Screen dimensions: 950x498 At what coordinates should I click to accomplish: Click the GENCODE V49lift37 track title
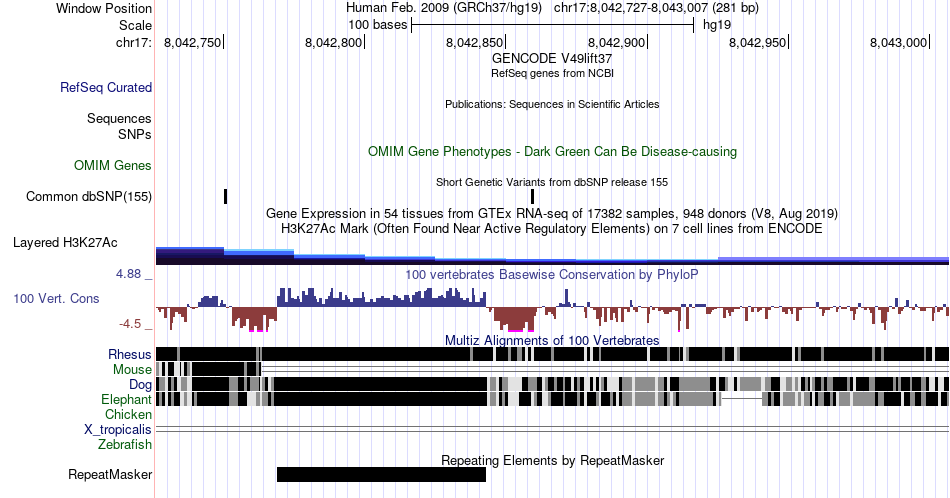pos(552,59)
